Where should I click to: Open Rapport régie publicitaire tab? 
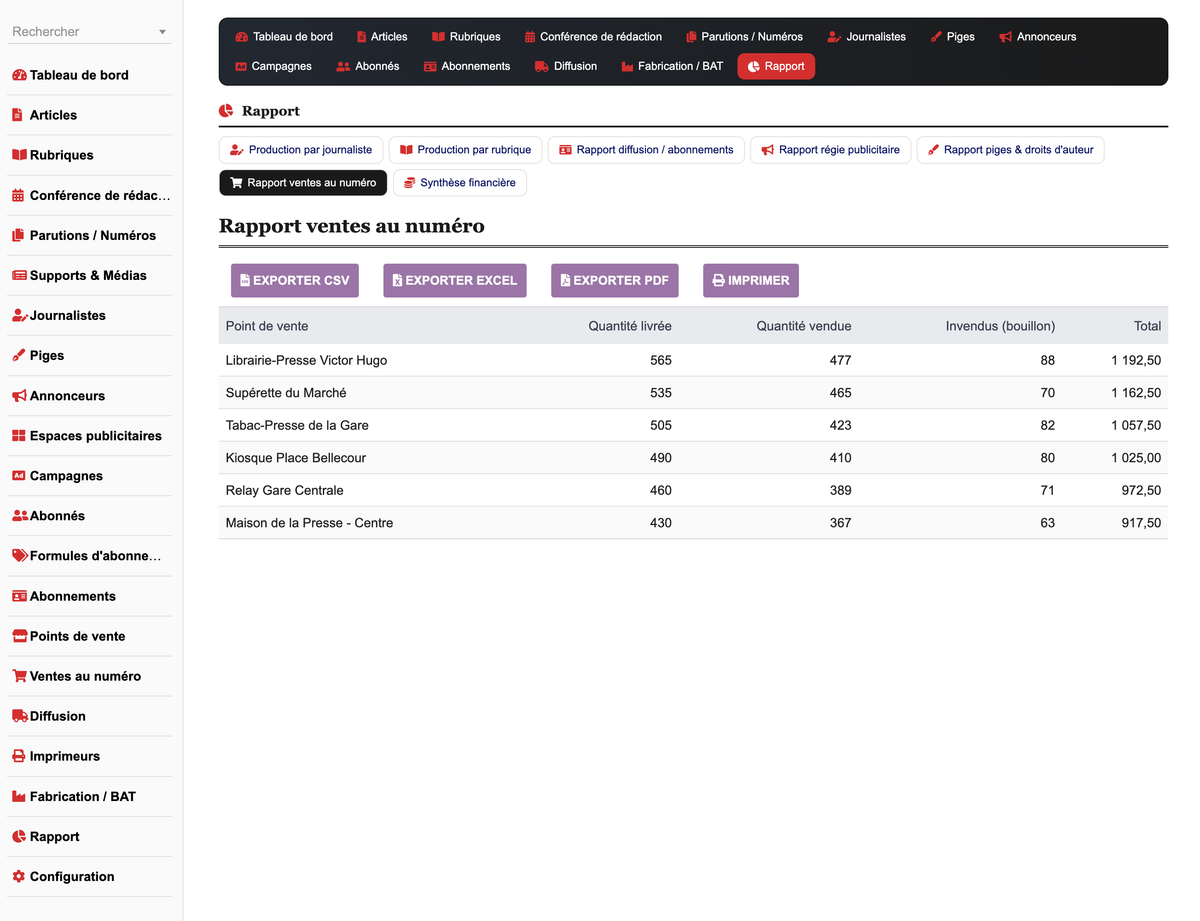(x=830, y=150)
